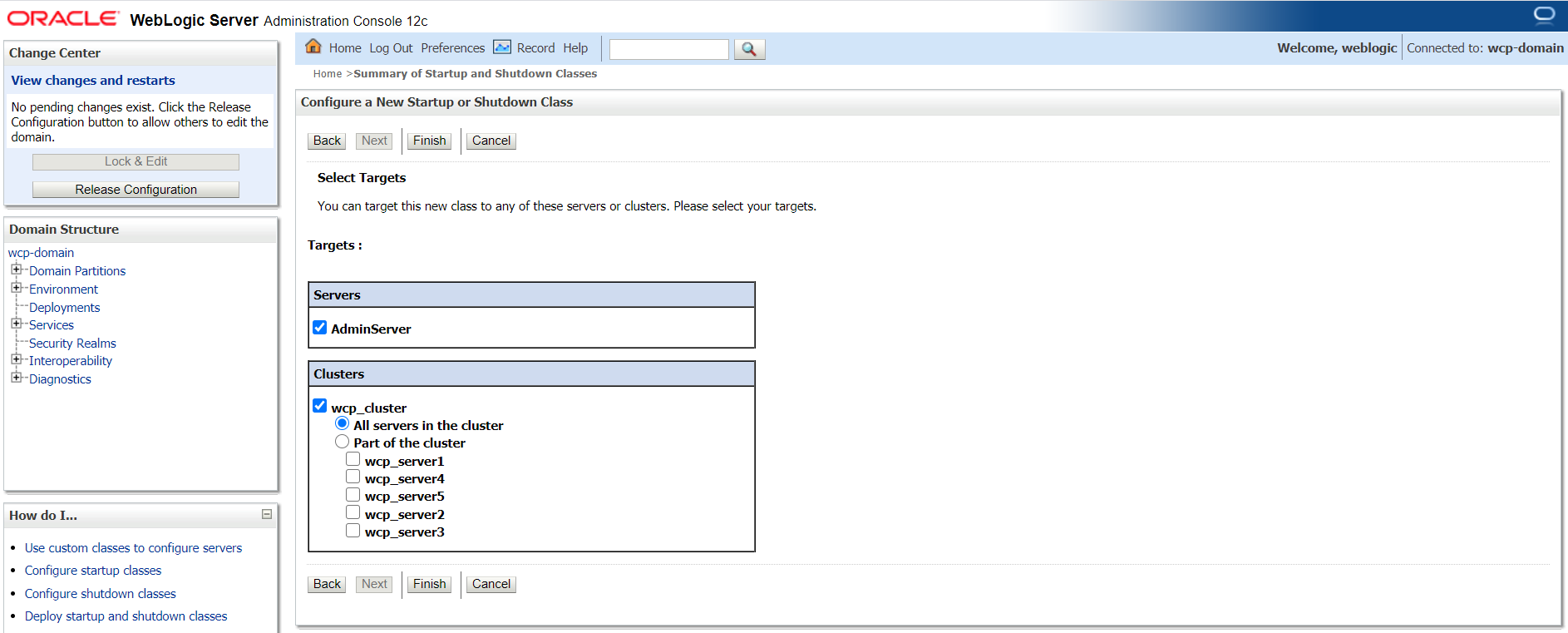
Task: Open the Home toolbar link
Action: coord(345,48)
